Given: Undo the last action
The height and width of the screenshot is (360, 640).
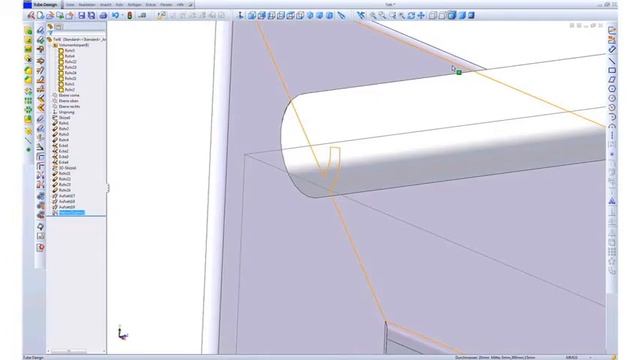Looking at the screenshot, I should tap(116, 16).
